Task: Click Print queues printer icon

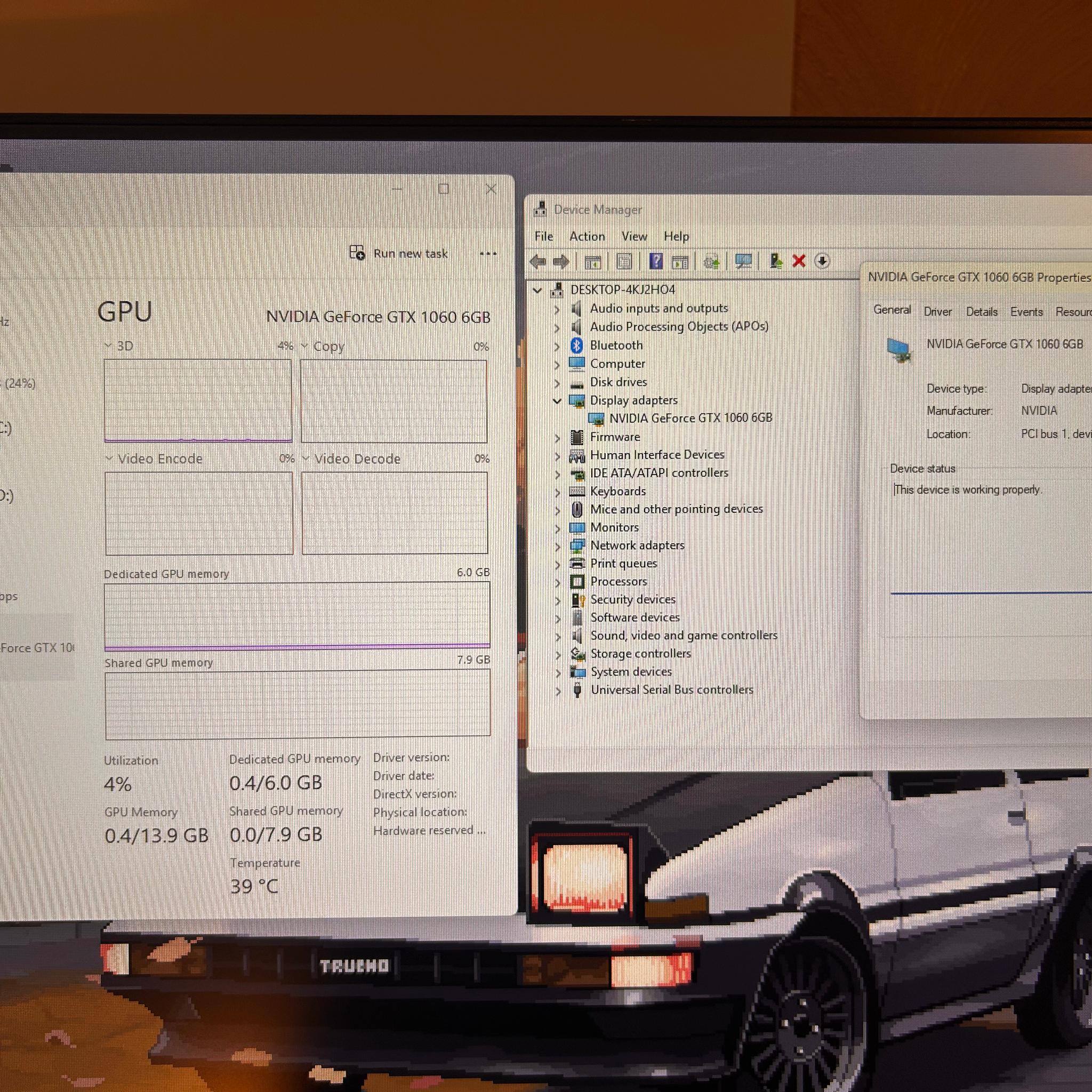Action: (x=577, y=564)
